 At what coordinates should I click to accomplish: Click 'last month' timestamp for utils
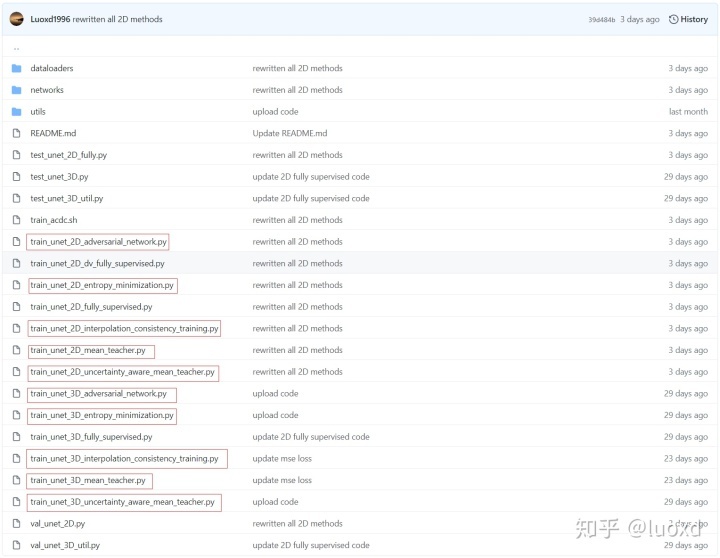(688, 112)
